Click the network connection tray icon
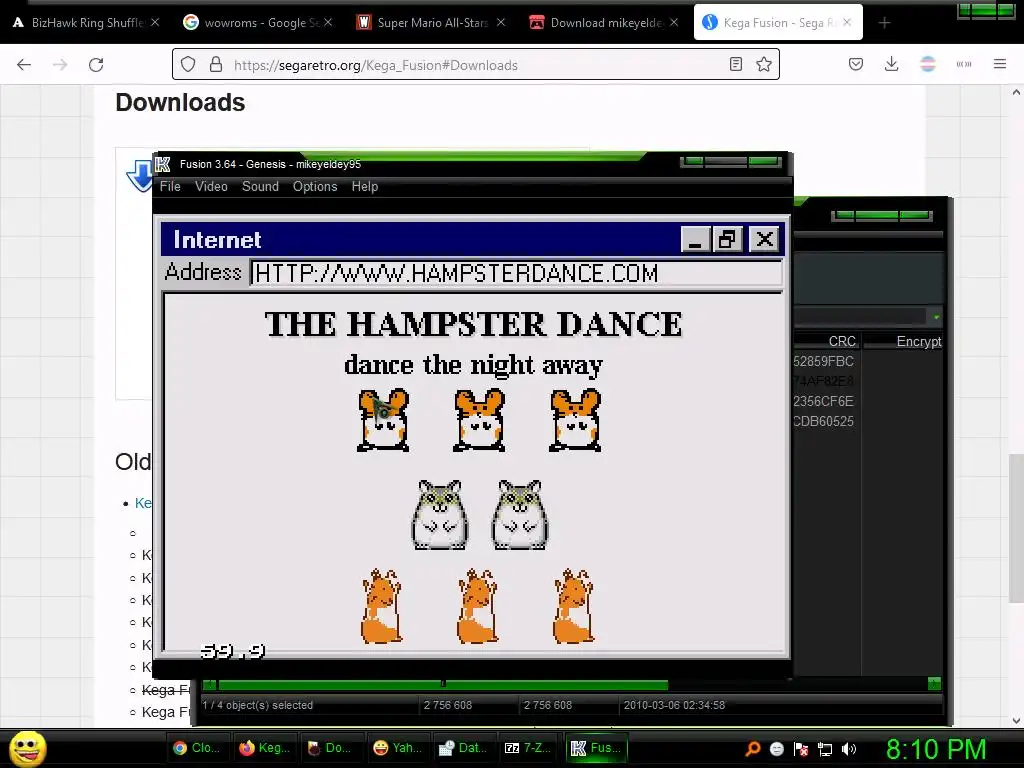This screenshot has width=1024, height=768. pos(825,749)
